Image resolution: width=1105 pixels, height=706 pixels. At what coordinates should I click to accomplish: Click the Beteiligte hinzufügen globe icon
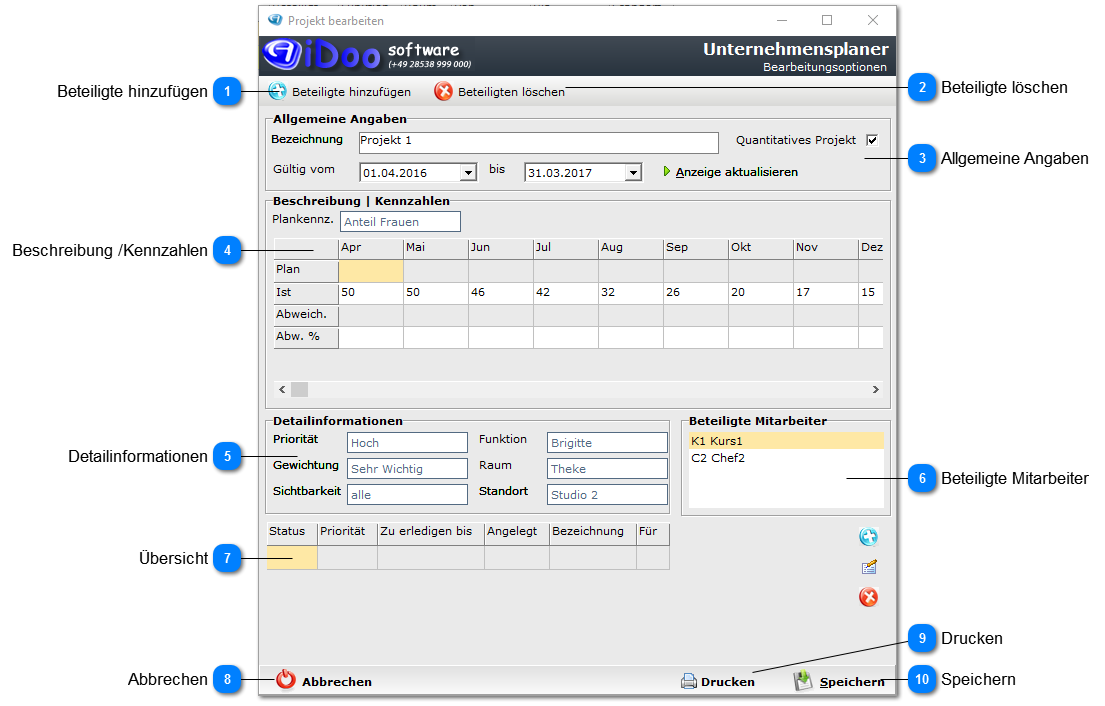click(x=278, y=91)
